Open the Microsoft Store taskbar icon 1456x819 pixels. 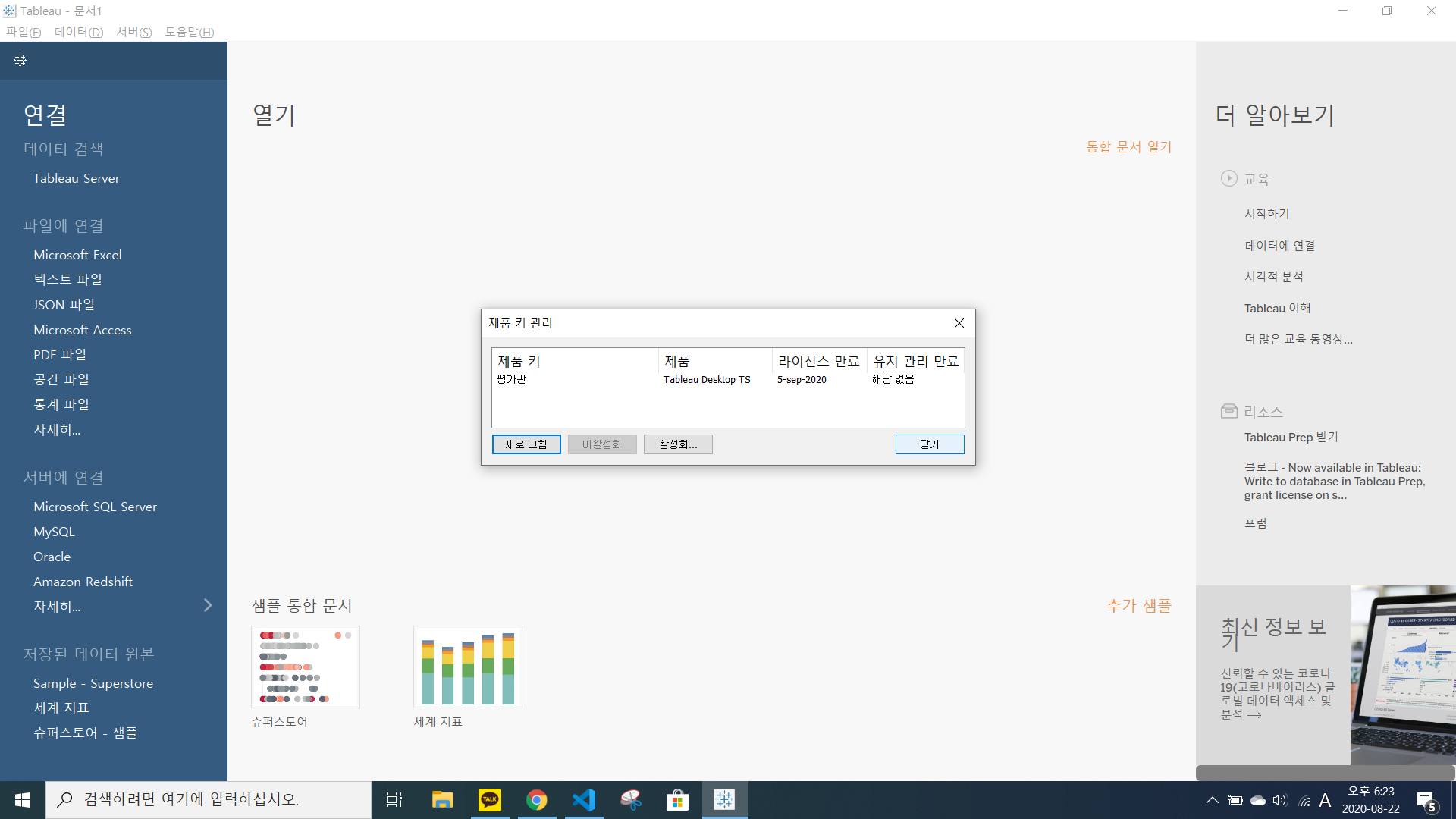(x=677, y=800)
